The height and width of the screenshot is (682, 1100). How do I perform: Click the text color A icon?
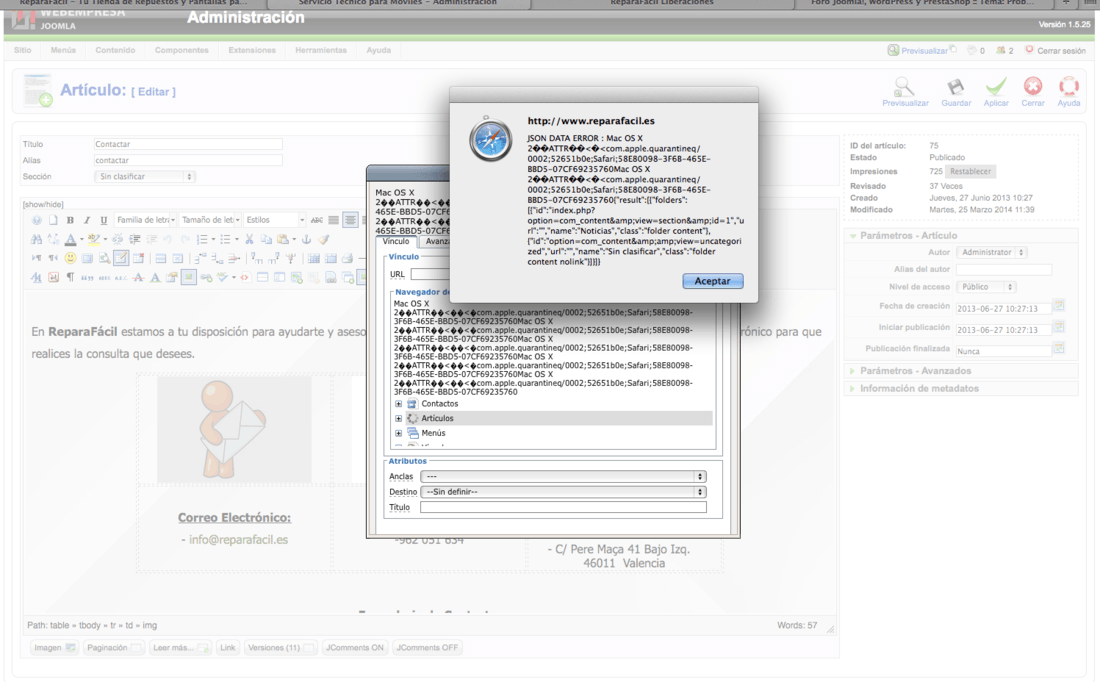point(70,239)
